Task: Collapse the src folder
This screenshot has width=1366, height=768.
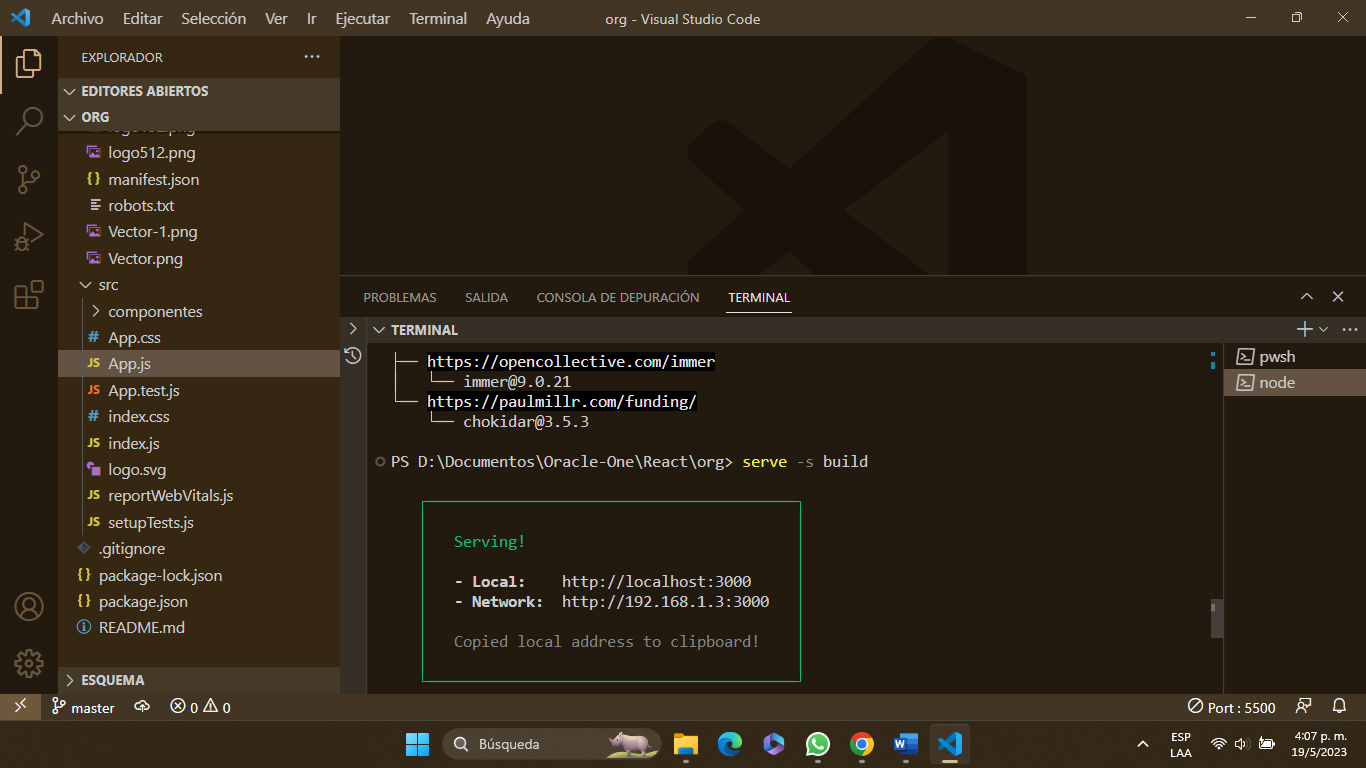Action: pos(199,285)
